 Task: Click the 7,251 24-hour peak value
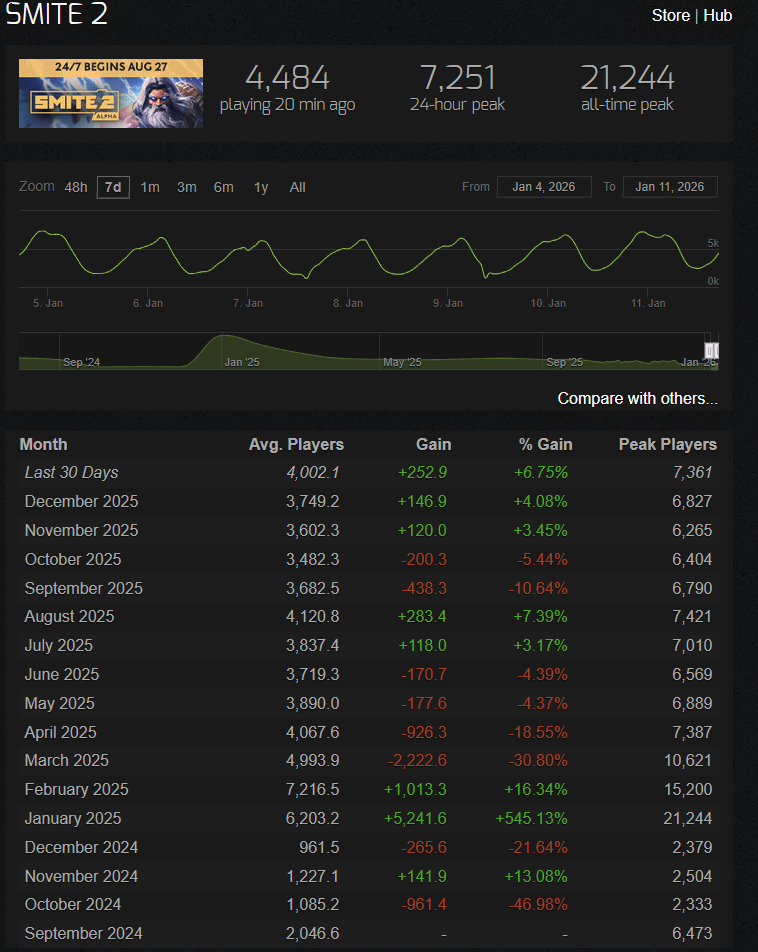457,78
